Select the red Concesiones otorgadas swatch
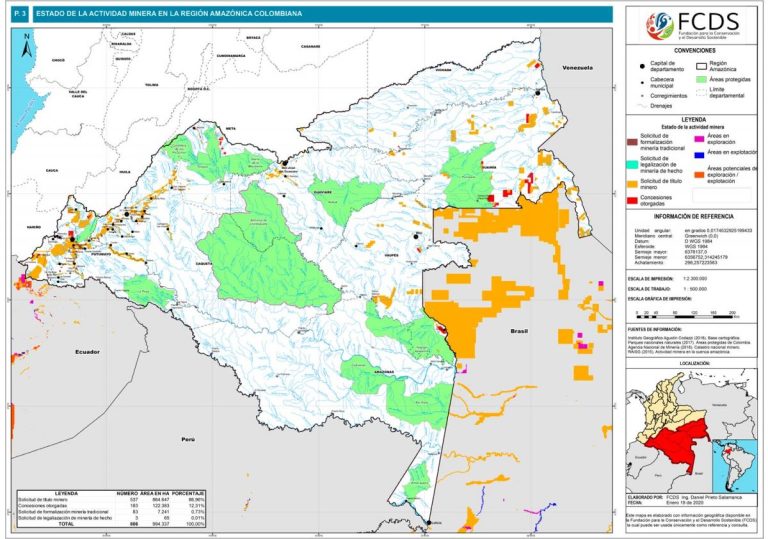The image size is (768, 539). (633, 198)
